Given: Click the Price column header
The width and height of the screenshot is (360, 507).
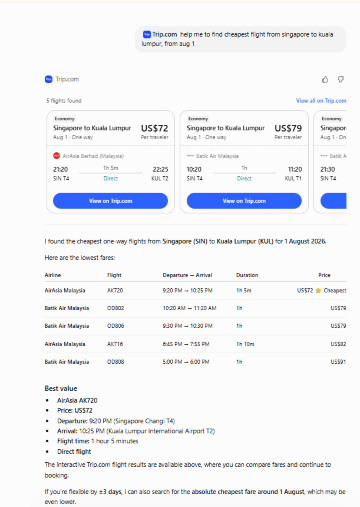Looking at the screenshot, I should (324, 275).
